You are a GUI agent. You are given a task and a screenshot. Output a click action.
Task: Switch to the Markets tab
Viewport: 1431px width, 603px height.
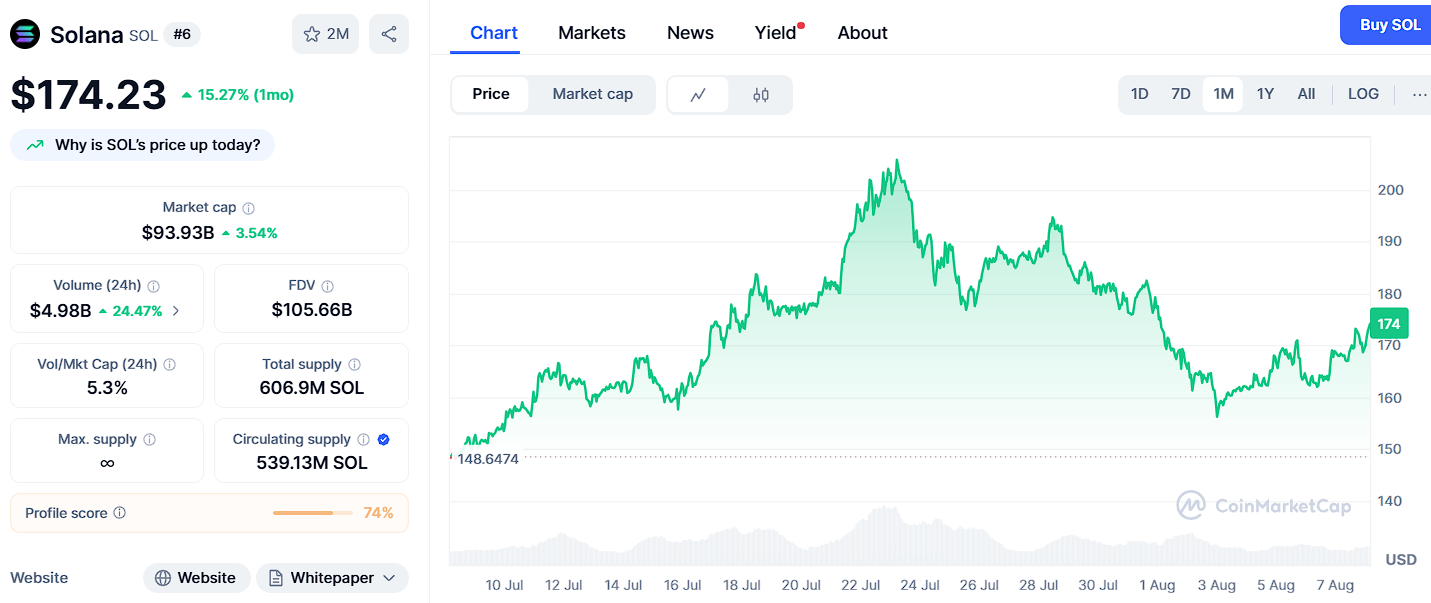point(591,32)
